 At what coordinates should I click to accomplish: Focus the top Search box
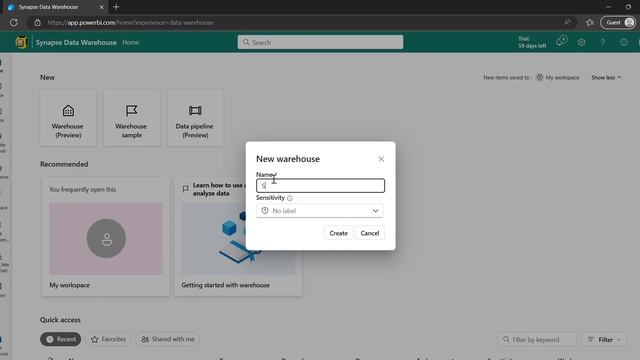[320, 42]
